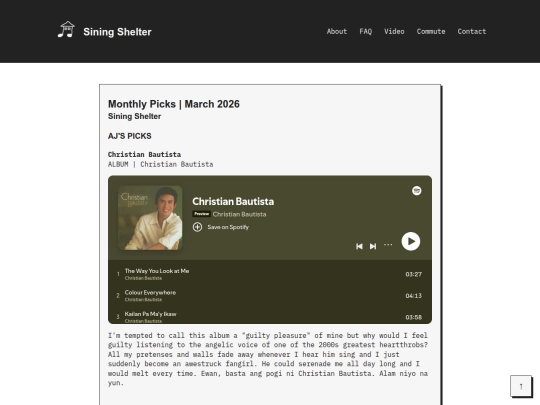Open the FAQ nav link
The height and width of the screenshot is (405, 540).
point(366,31)
